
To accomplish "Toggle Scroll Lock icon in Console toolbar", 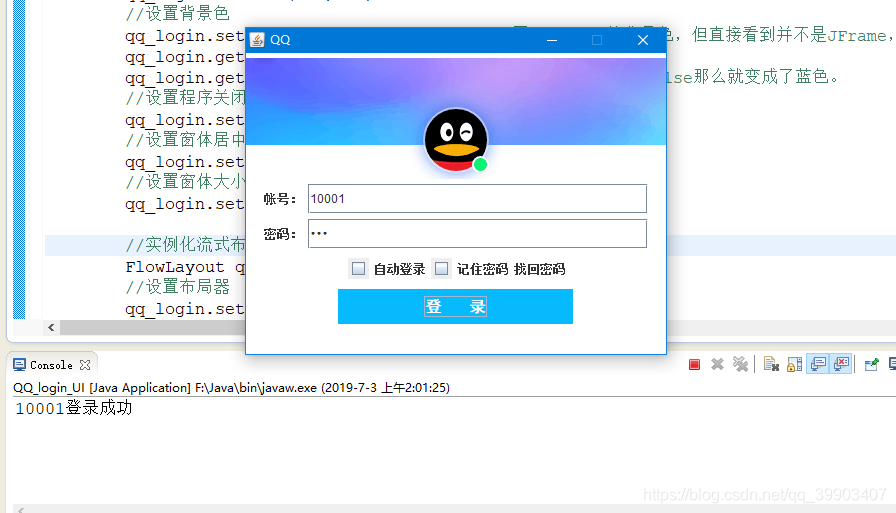I will point(794,364).
